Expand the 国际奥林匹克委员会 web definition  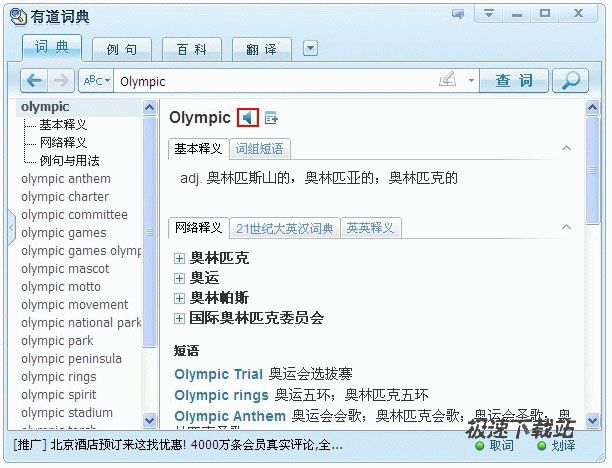click(x=179, y=319)
